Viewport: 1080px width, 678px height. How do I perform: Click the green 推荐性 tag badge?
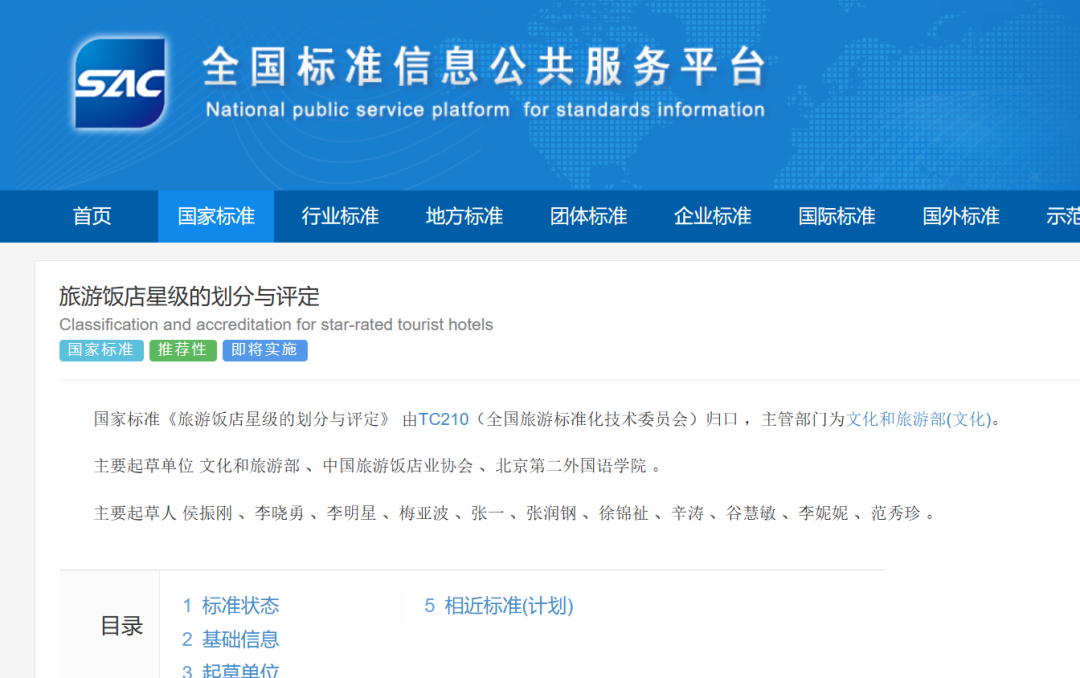183,350
